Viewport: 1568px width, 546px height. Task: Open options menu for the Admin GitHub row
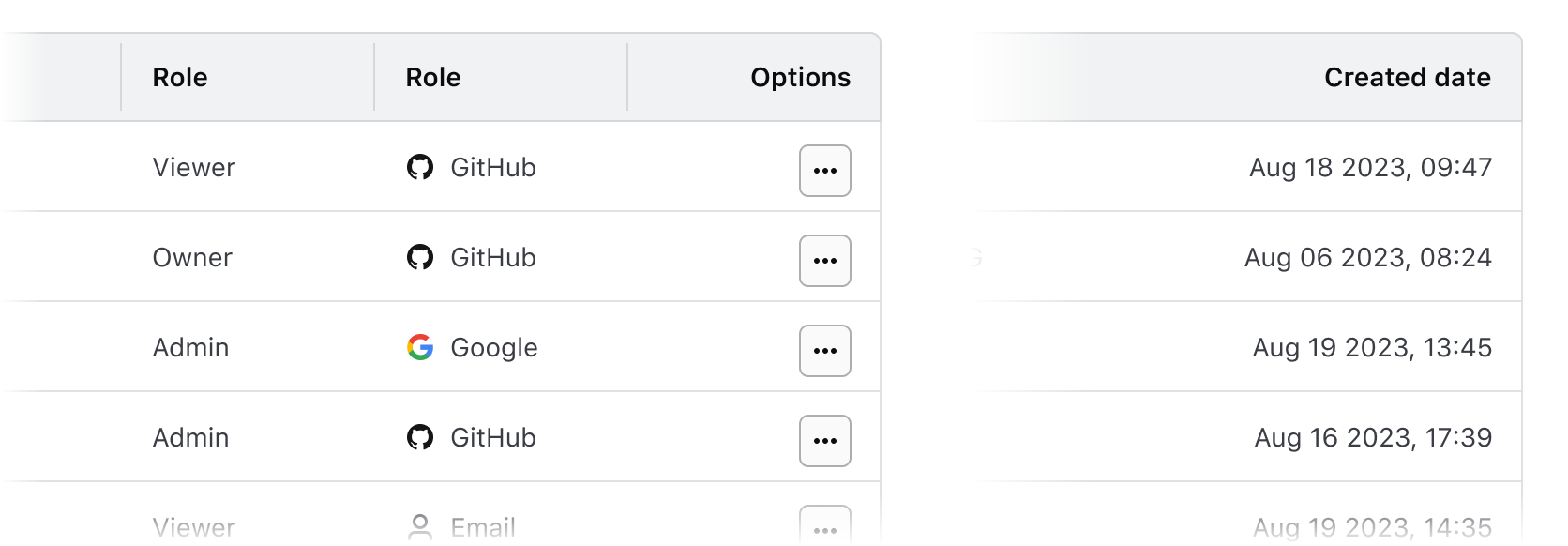point(824,440)
